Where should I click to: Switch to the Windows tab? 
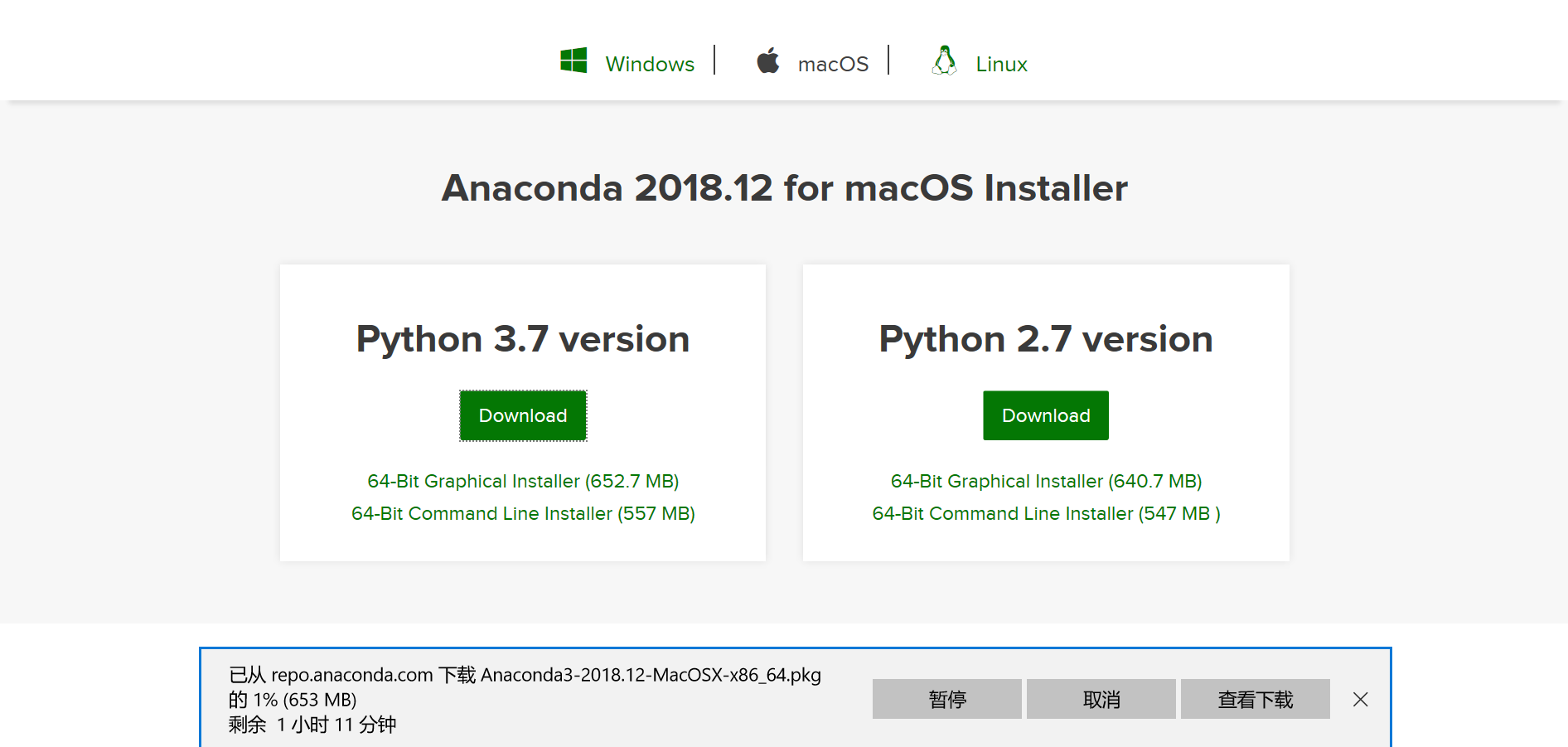tap(649, 64)
